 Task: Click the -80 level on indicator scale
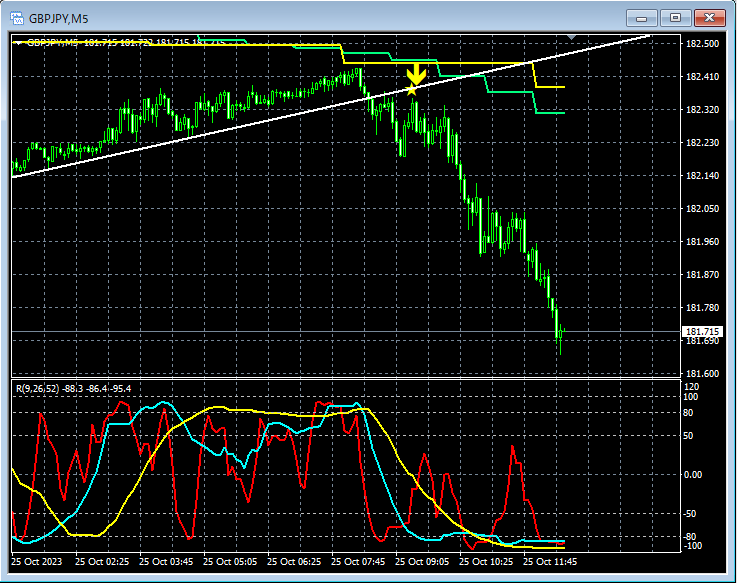[x=690, y=537]
